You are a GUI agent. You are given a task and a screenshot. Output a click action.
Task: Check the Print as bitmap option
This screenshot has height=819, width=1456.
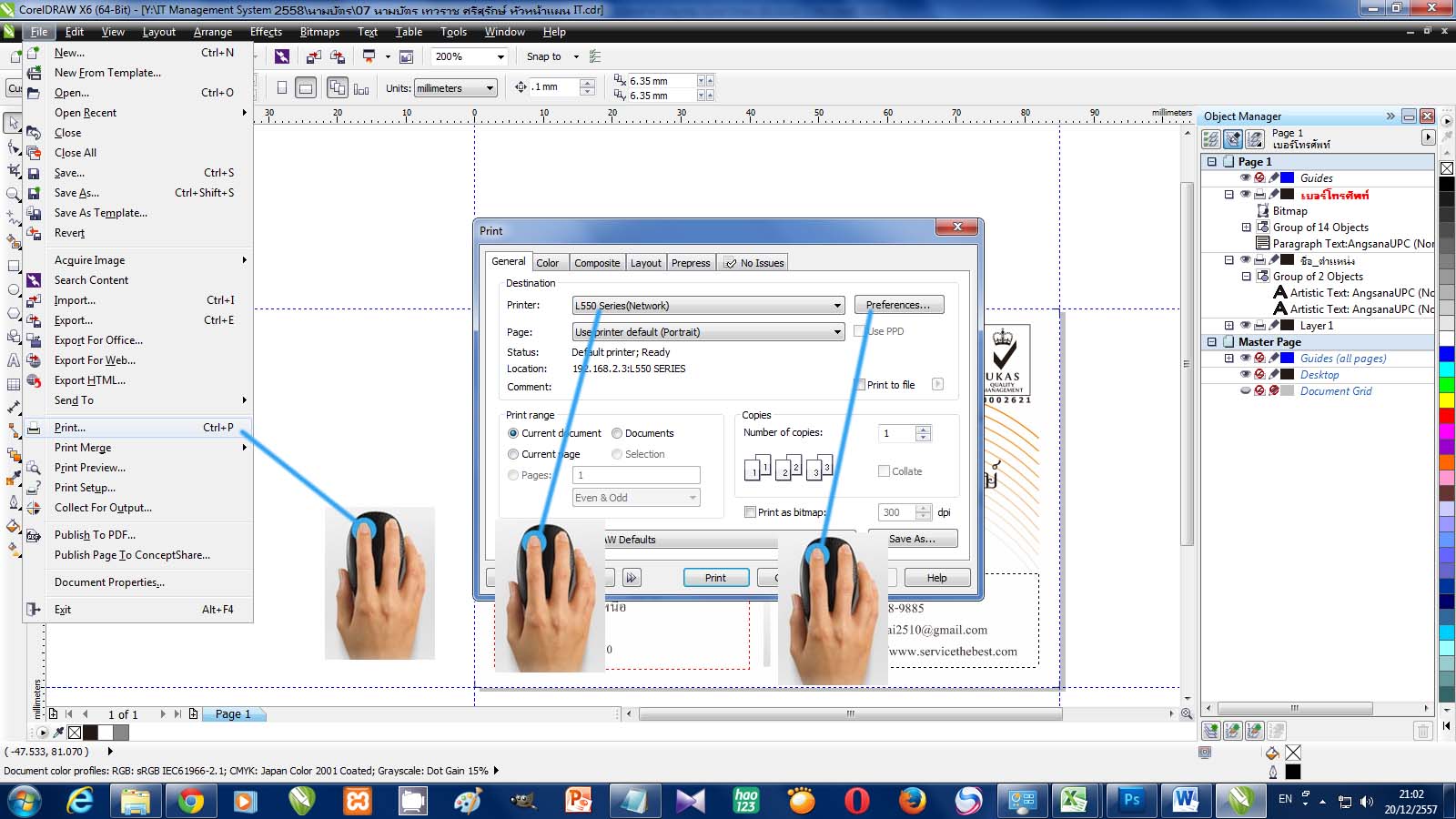point(750,512)
